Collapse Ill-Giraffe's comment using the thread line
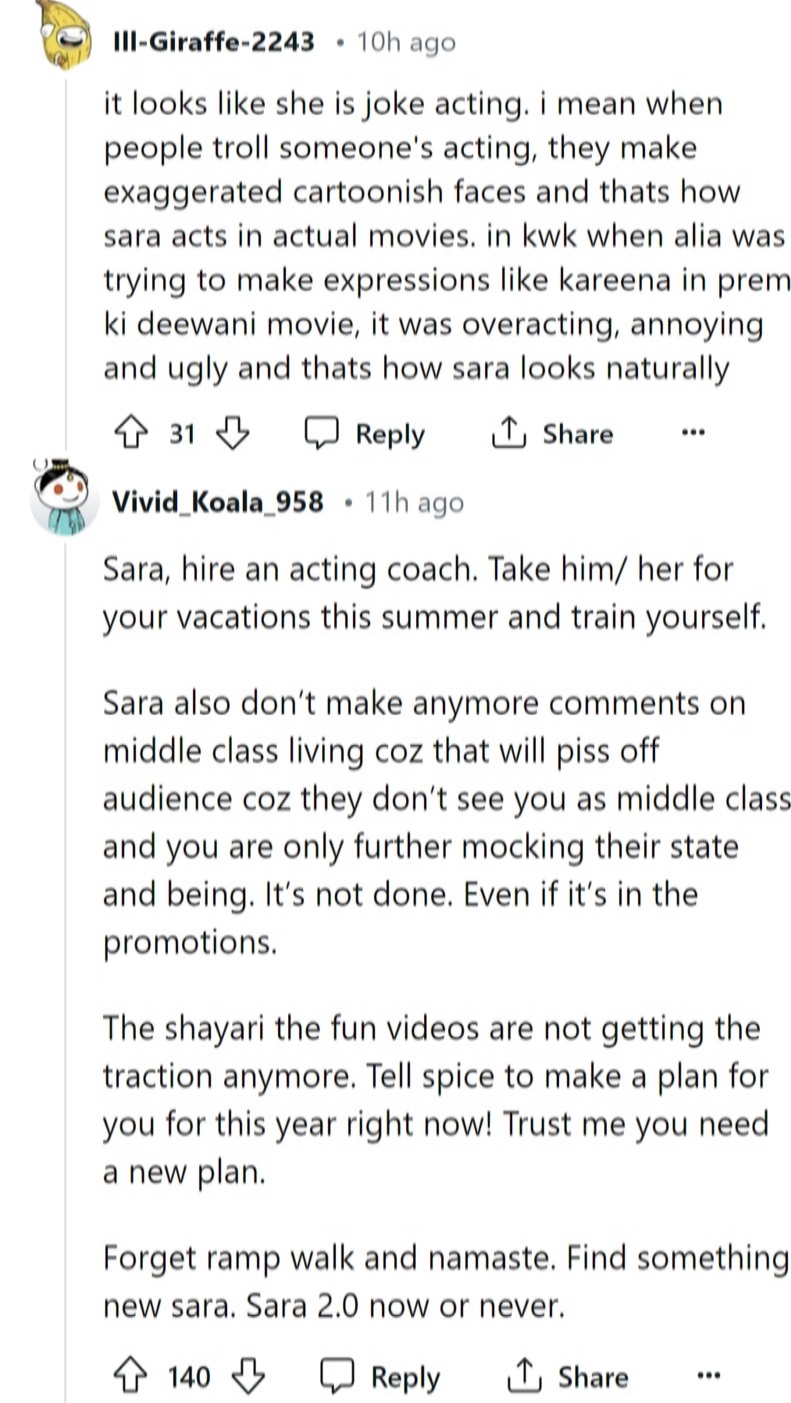 click(x=63, y=250)
